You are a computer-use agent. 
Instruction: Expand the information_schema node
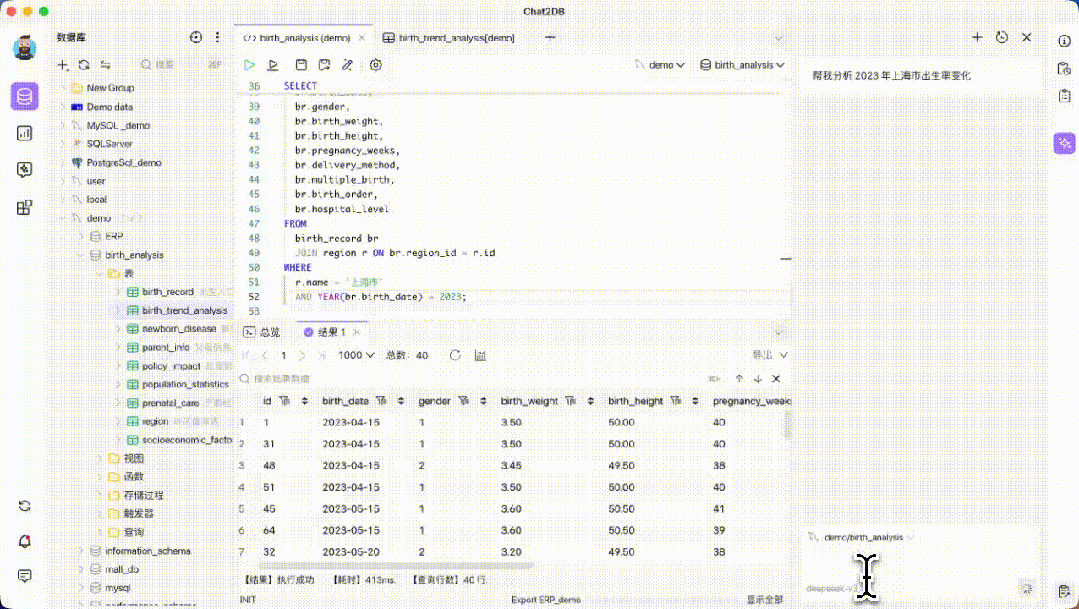pyautogui.click(x=81, y=551)
